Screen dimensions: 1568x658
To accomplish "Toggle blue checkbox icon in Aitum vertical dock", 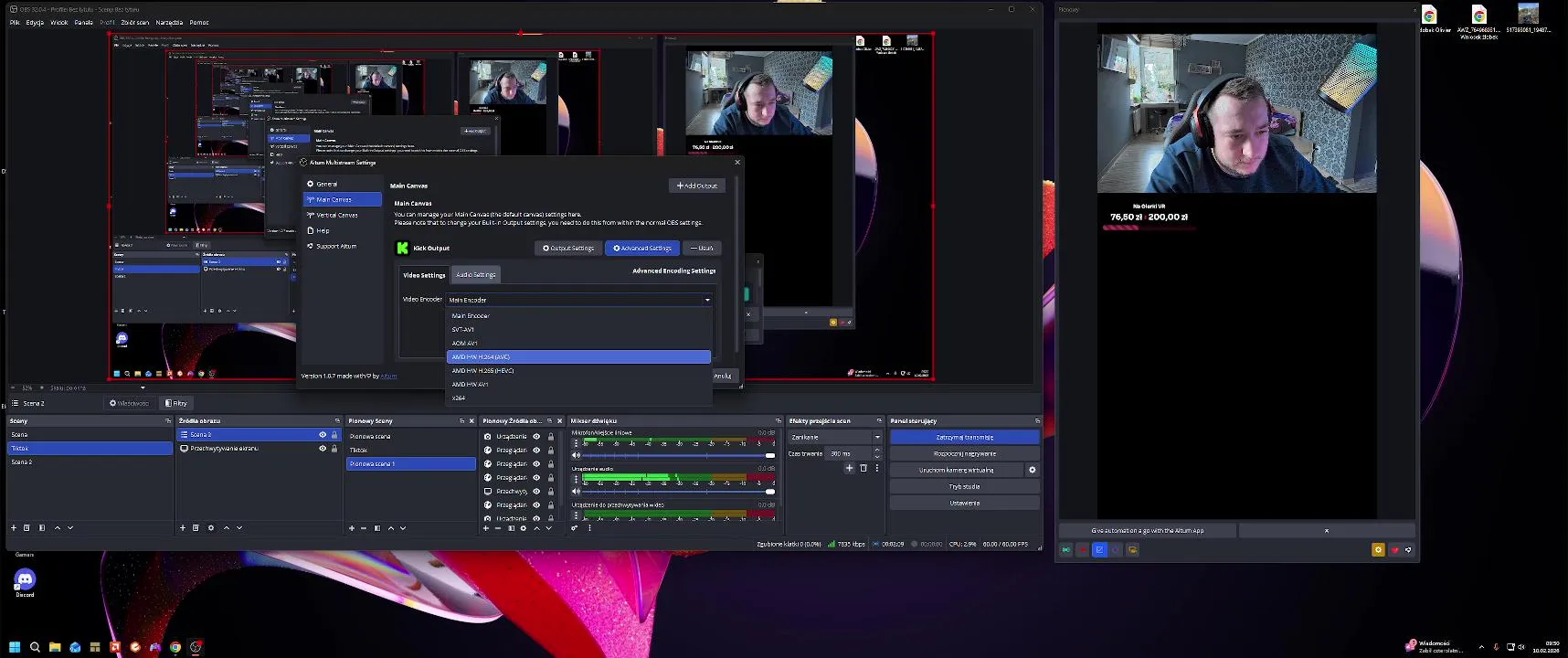I will pyautogui.click(x=1099, y=549).
